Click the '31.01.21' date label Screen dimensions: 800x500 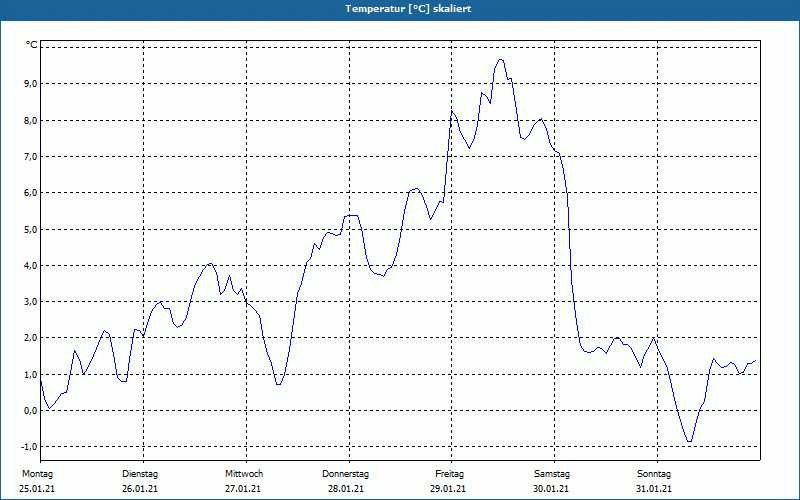coord(654,489)
